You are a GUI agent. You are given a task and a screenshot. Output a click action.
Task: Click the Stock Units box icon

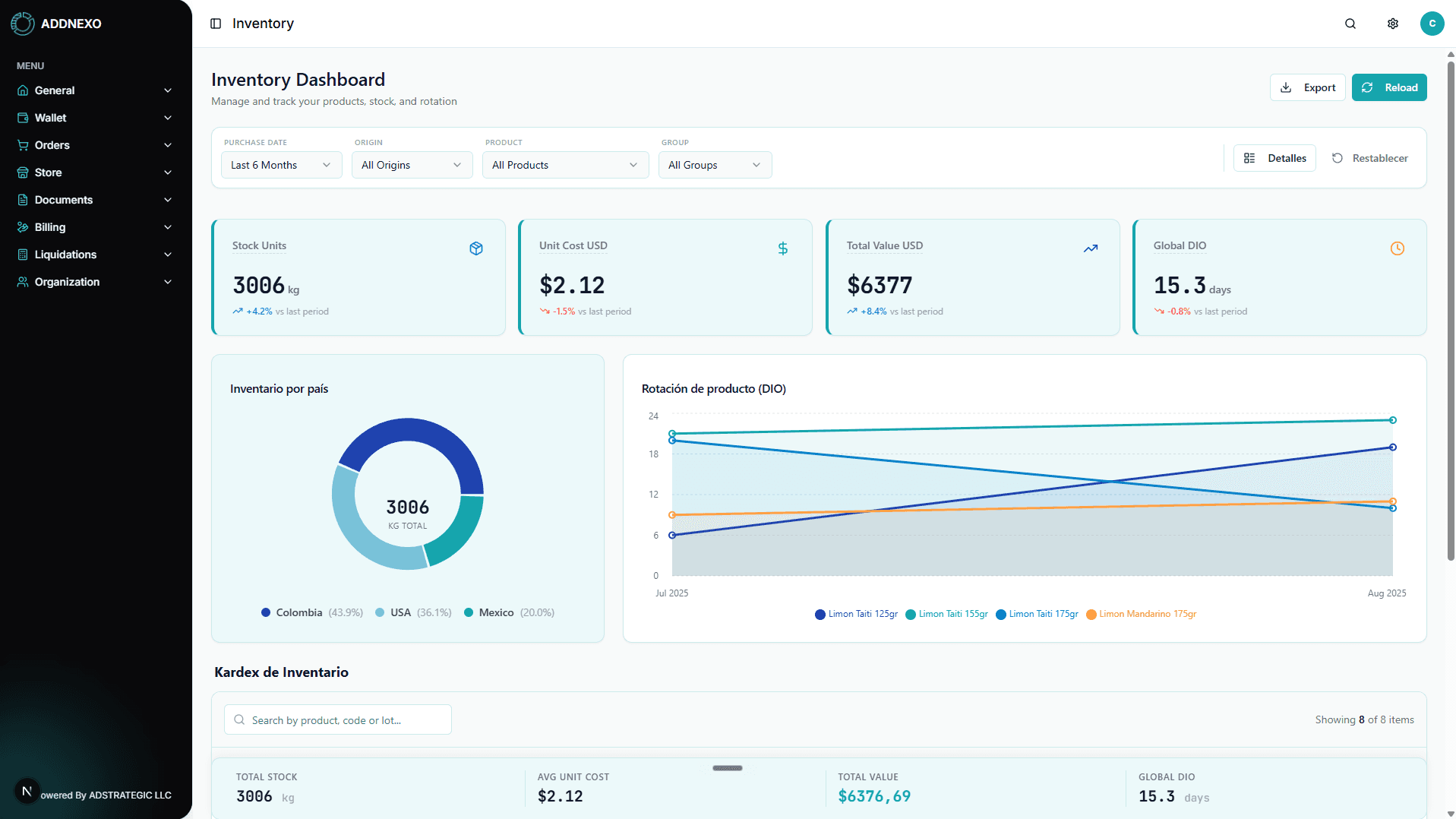476,248
